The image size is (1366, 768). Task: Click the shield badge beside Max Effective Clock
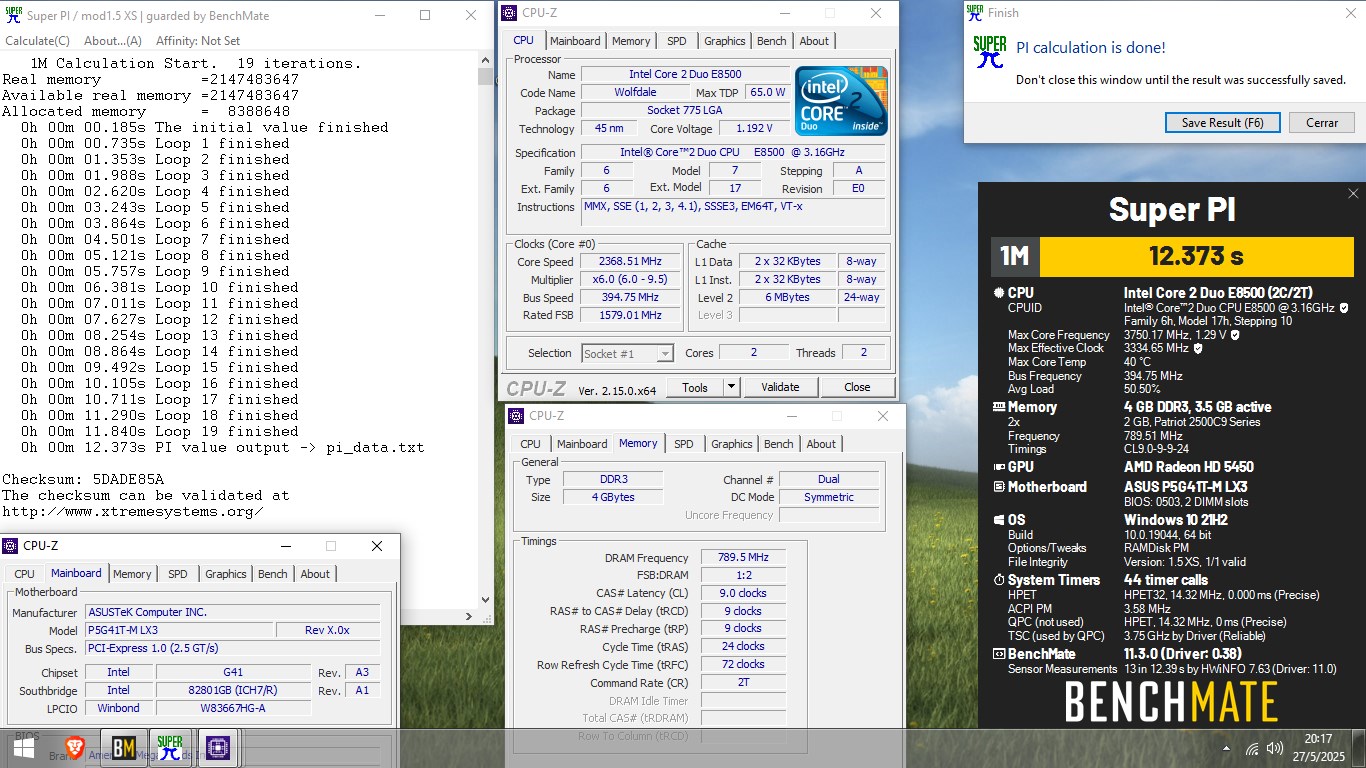click(1198, 348)
